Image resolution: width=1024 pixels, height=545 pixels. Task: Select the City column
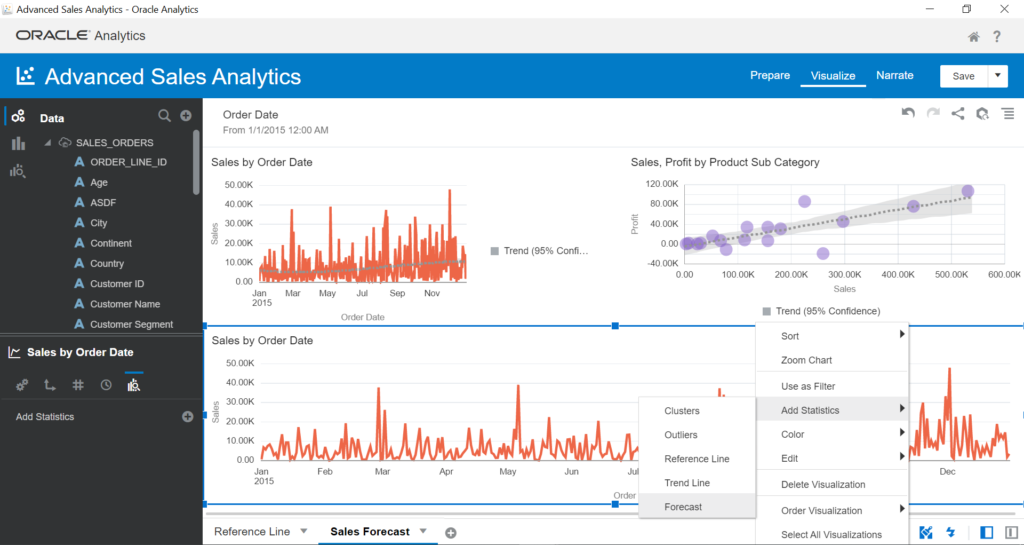point(99,223)
